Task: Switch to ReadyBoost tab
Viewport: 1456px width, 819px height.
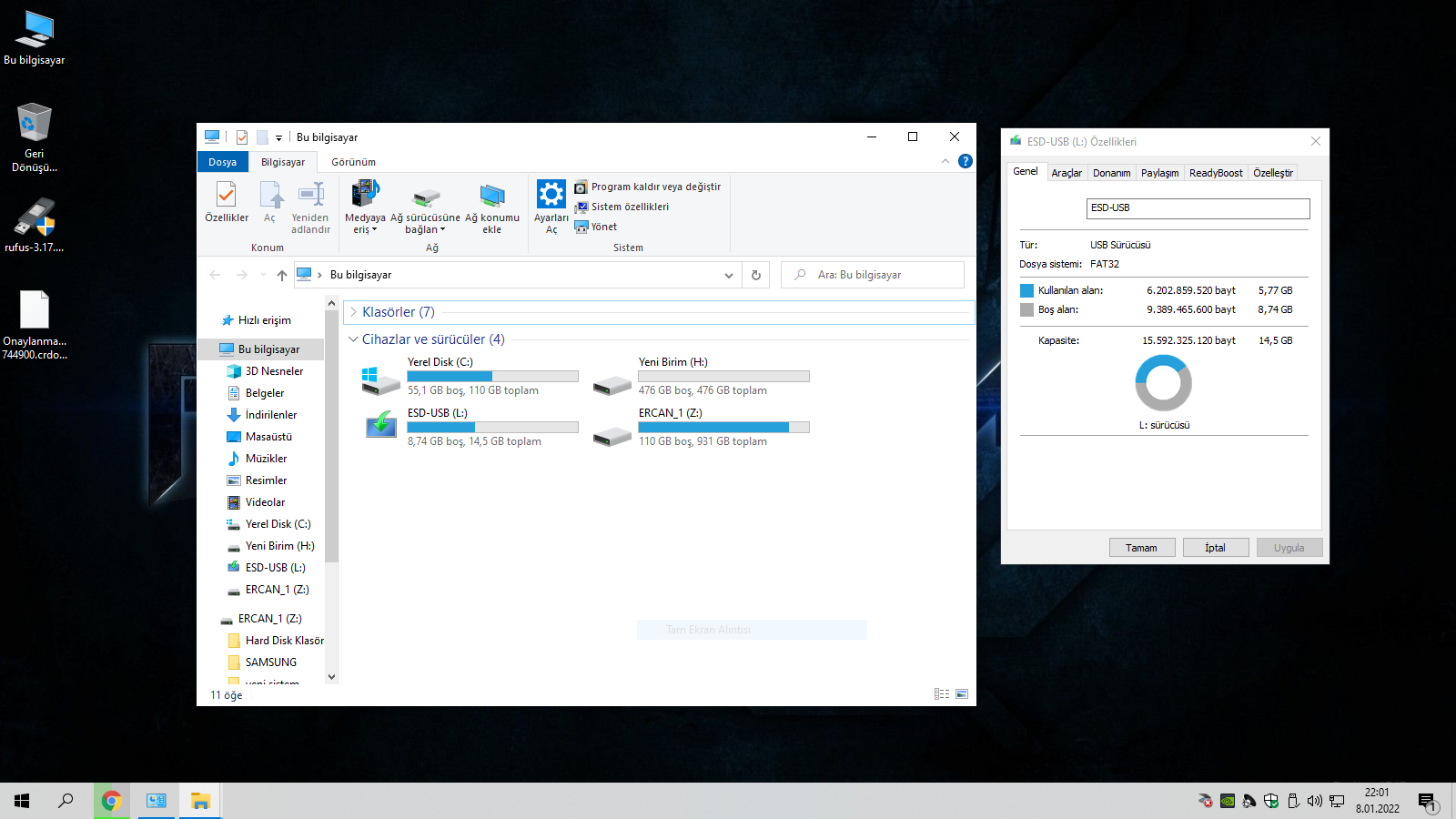Action: click(1216, 173)
